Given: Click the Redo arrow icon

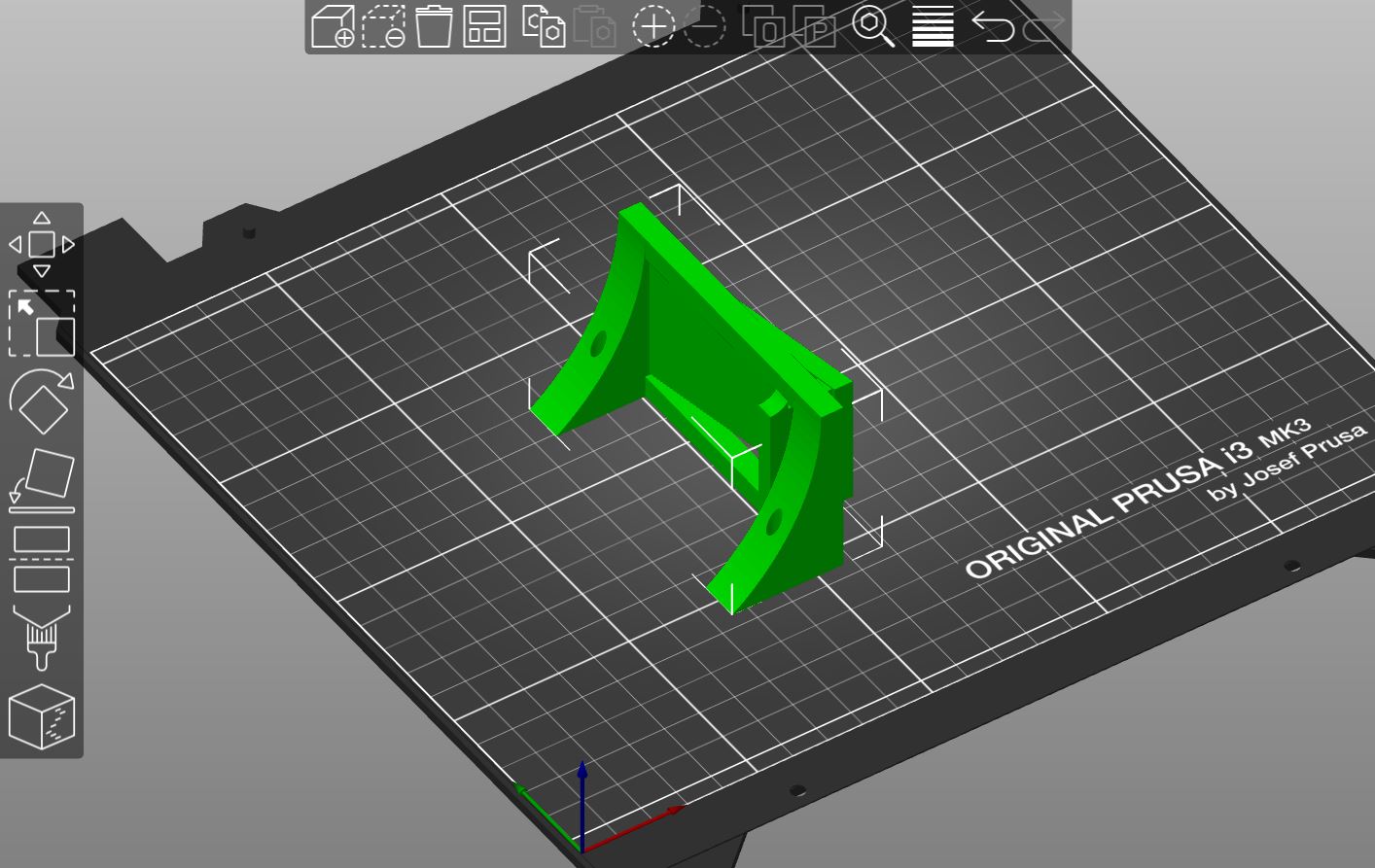Looking at the screenshot, I should pos(1043,26).
